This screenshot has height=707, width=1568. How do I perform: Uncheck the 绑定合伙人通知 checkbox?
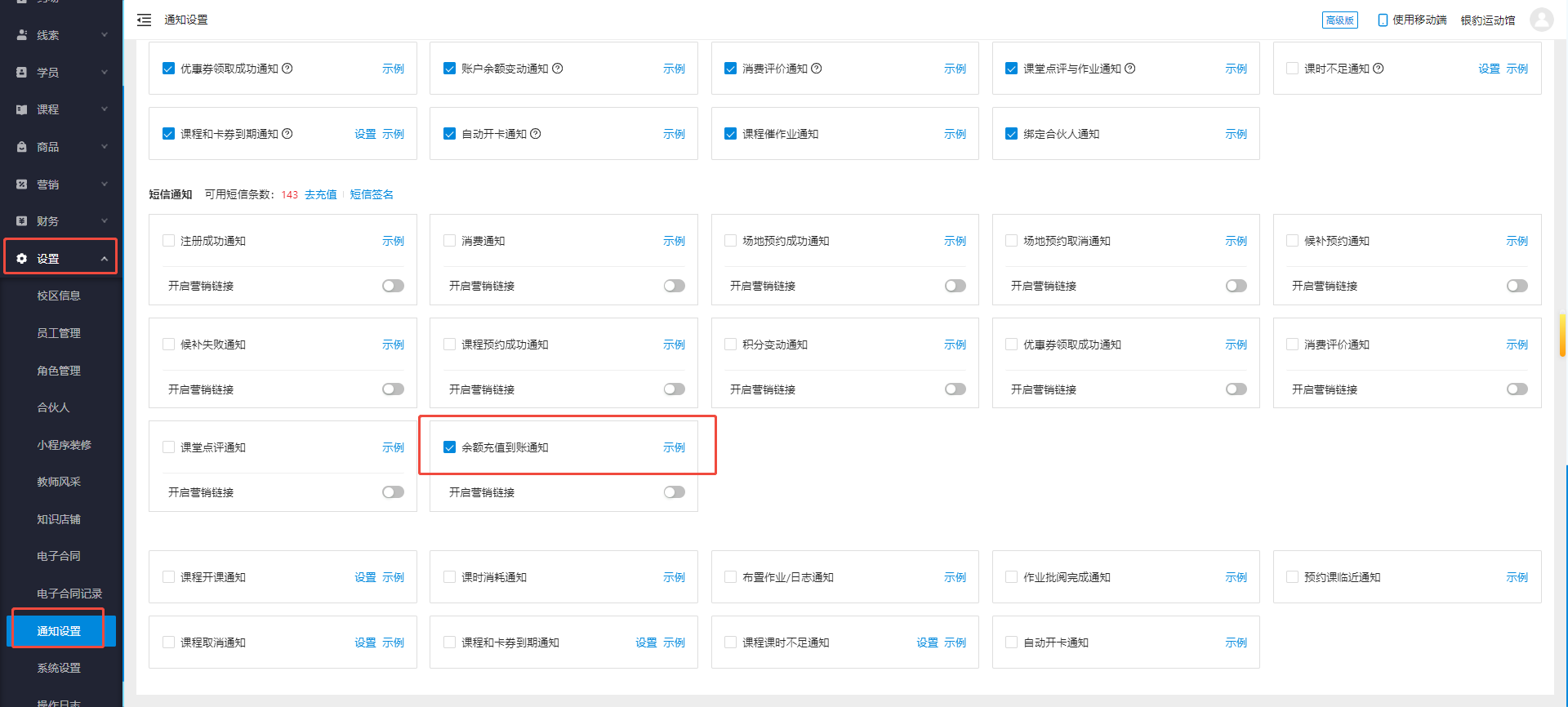[x=1011, y=134]
